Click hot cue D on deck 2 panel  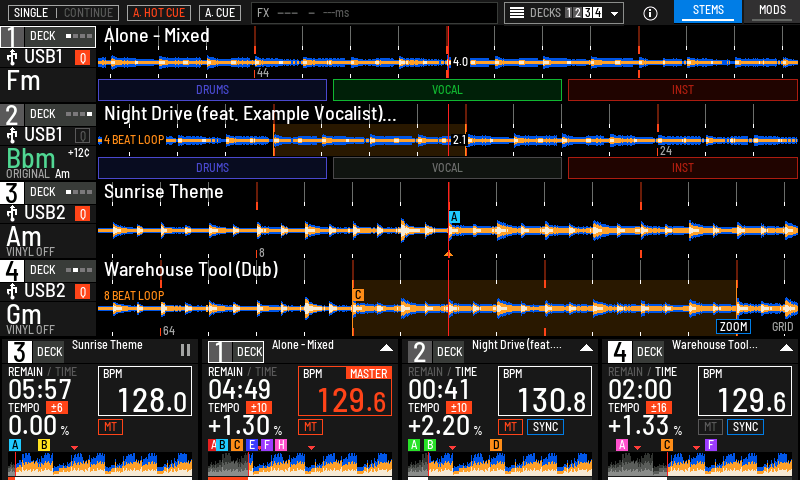pyautogui.click(x=496, y=445)
